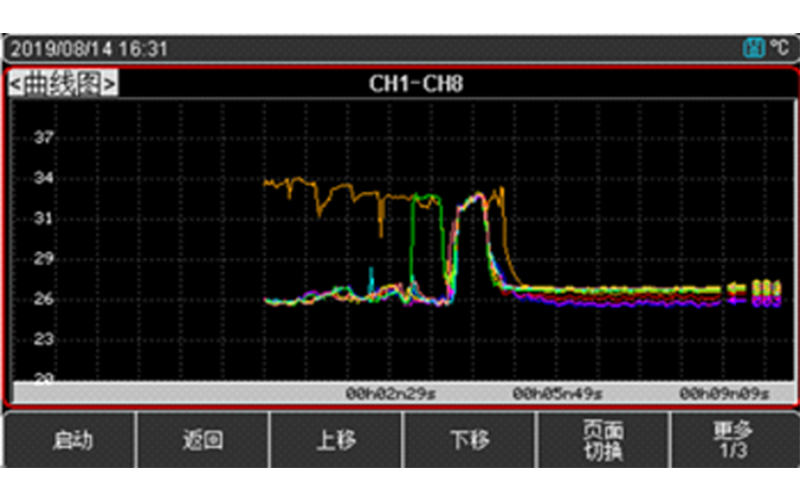Click the 00h09m09s time axis label

click(725, 394)
